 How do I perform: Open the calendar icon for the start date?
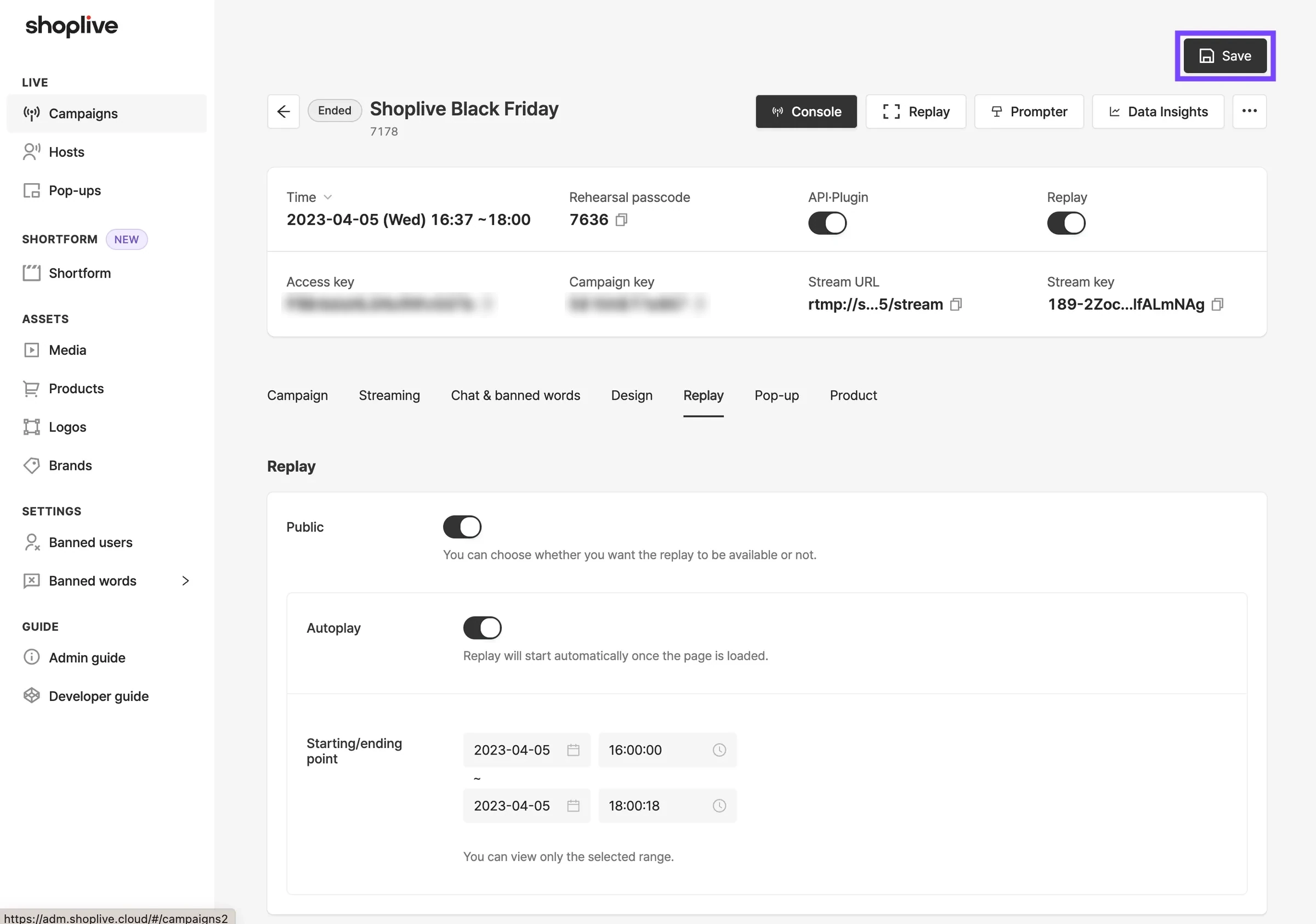point(572,750)
